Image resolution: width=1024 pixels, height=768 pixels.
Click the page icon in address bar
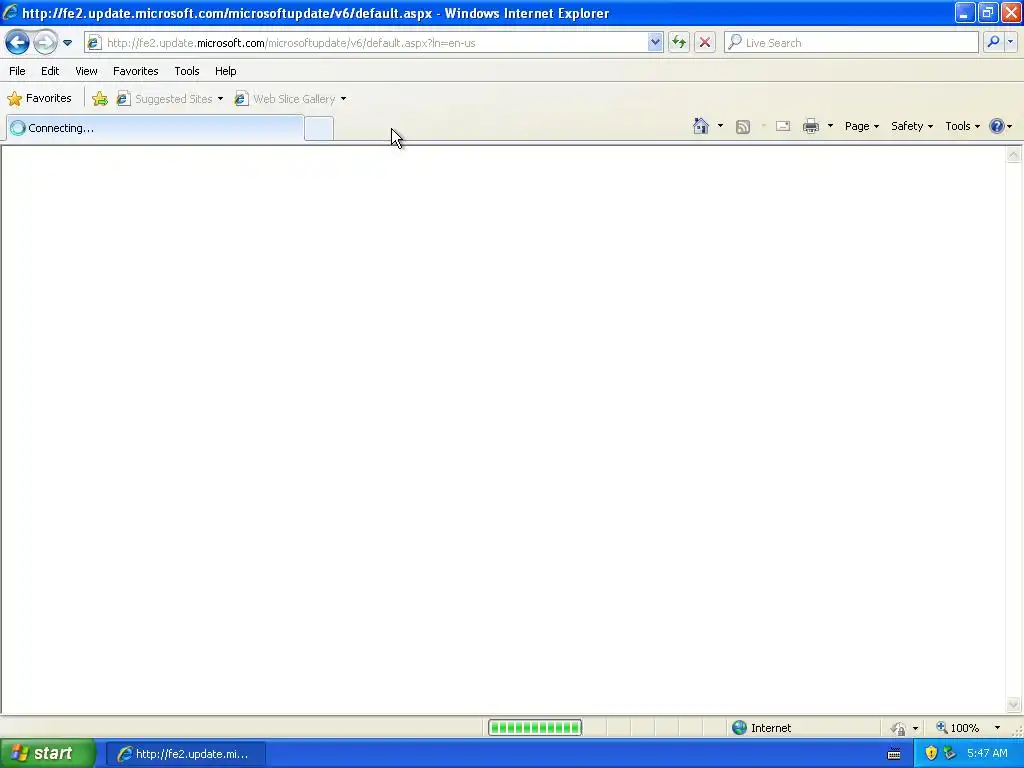coord(94,42)
